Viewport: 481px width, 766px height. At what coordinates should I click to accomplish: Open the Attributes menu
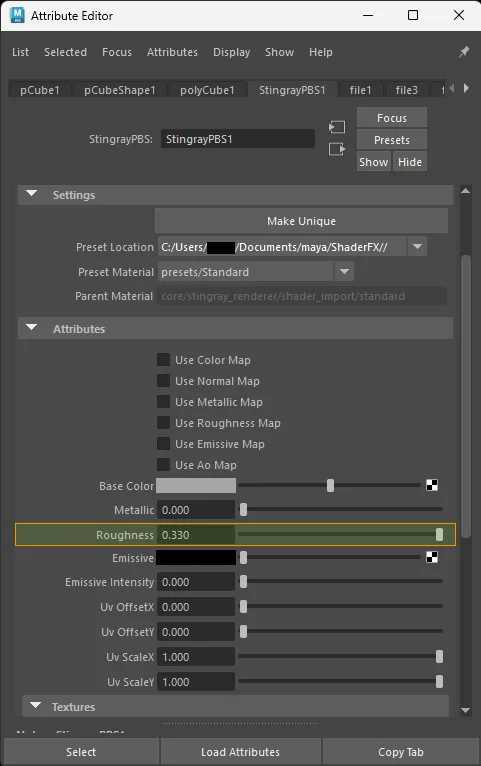172,52
